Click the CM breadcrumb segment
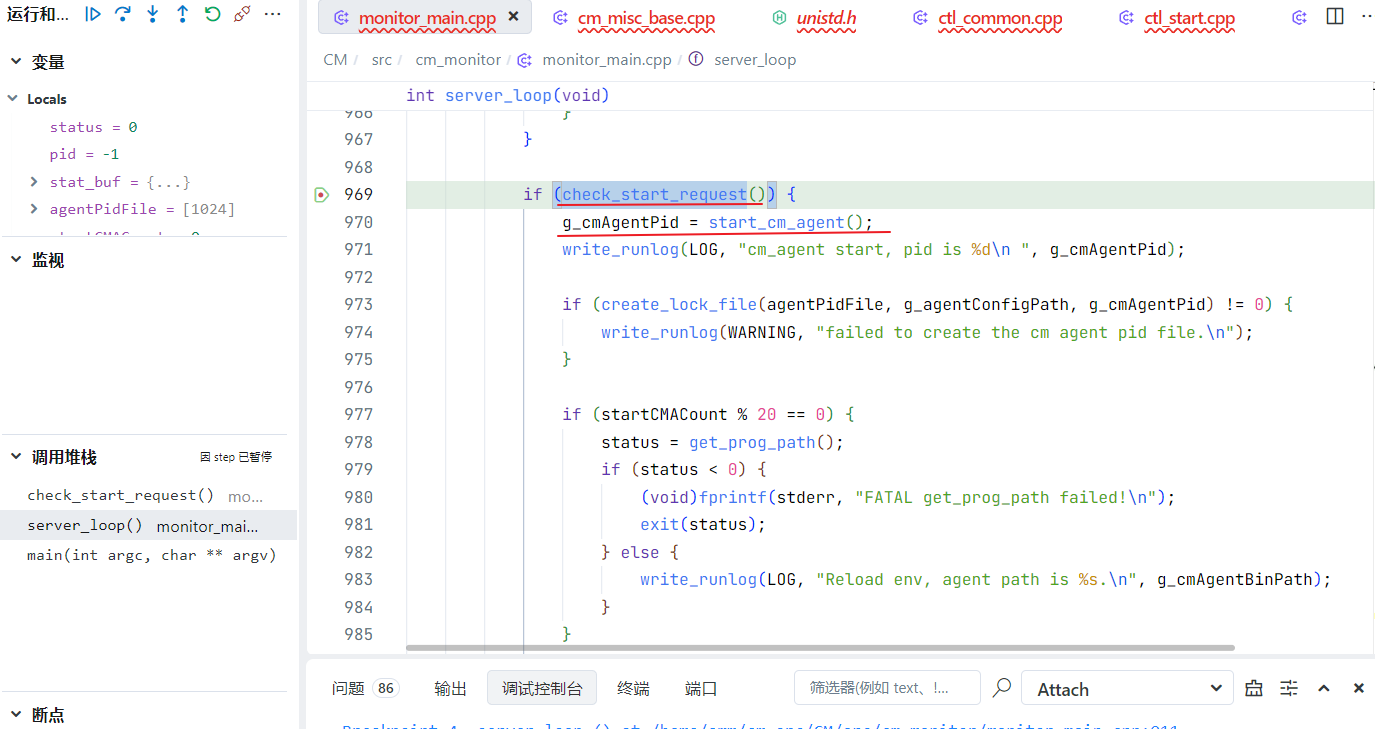Viewport: 1375px width, 729px height. click(335, 60)
